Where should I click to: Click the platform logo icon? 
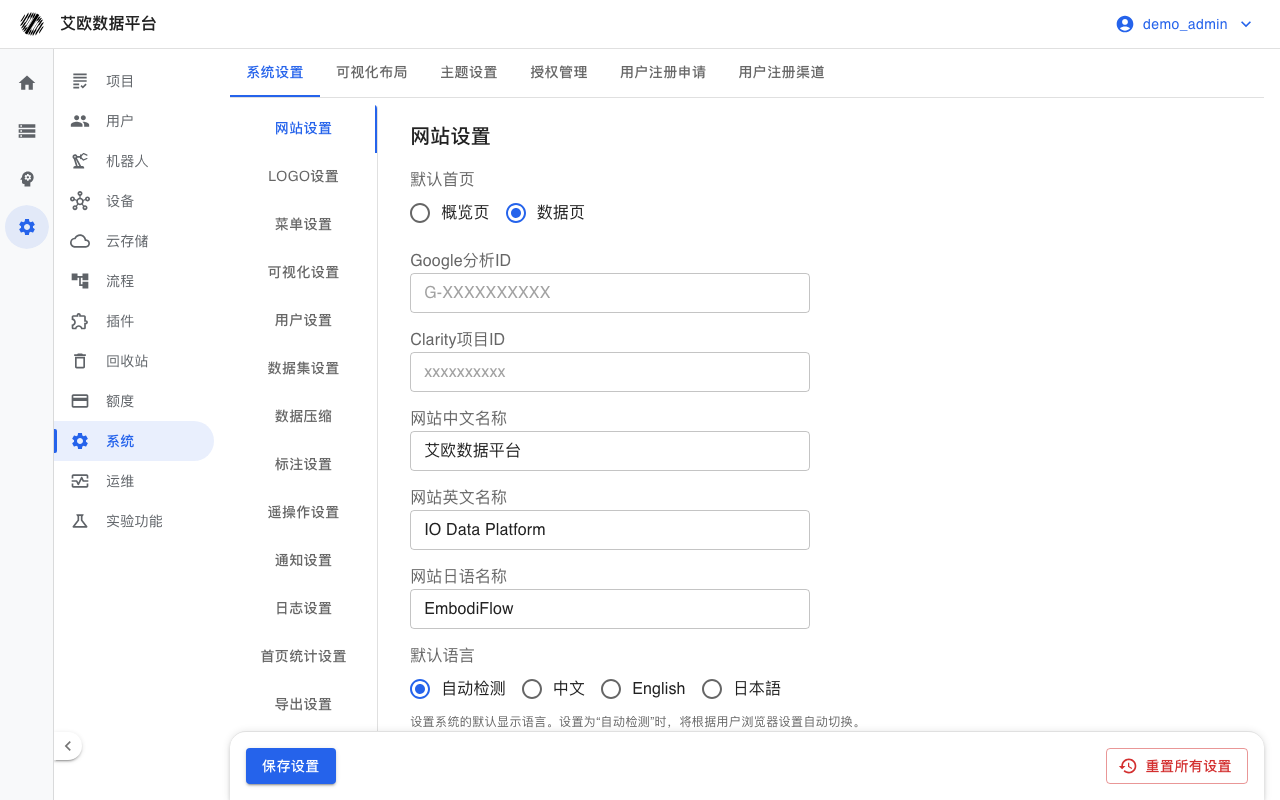32,24
